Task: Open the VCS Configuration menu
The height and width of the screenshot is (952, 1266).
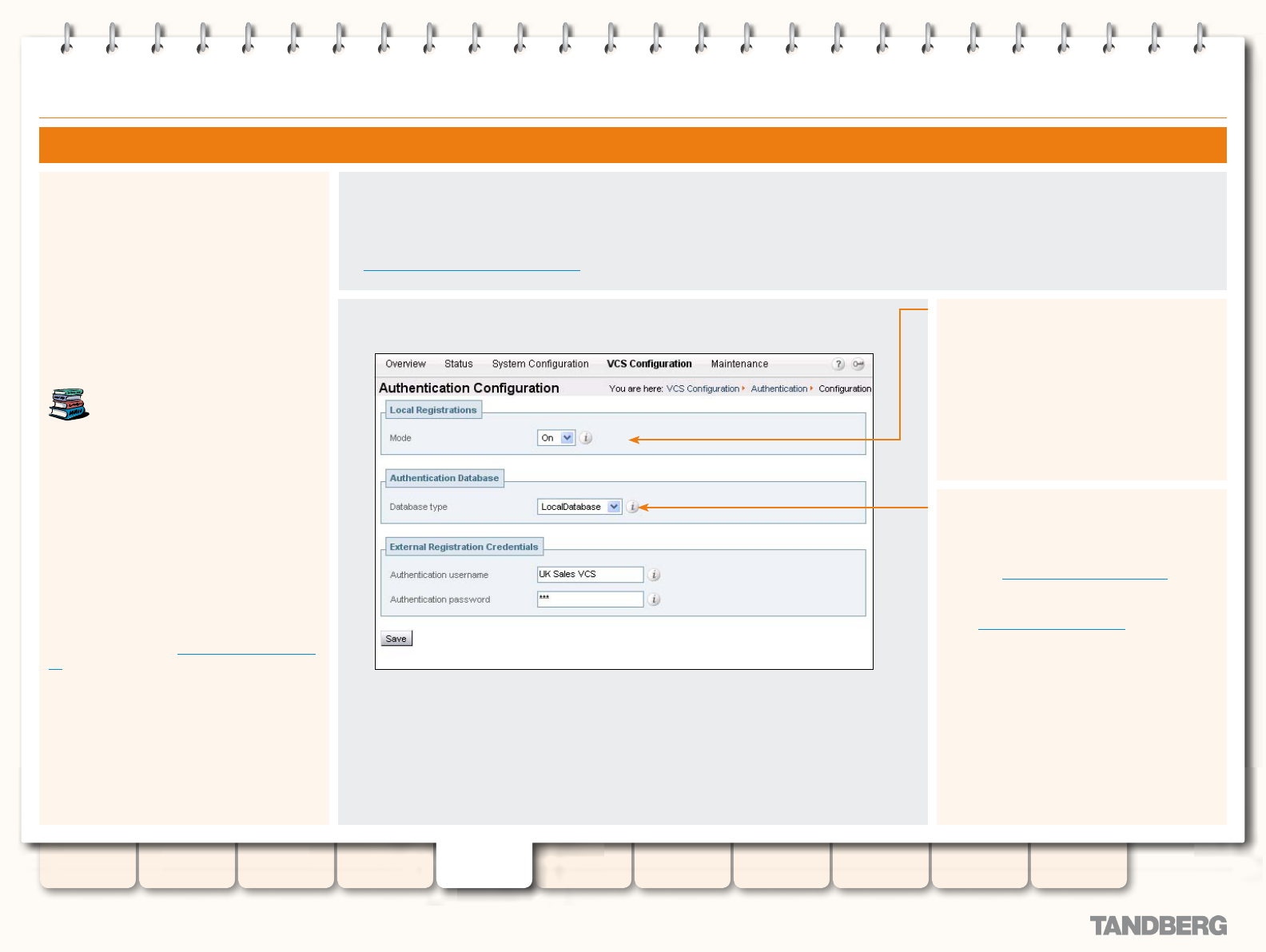Action: [x=649, y=364]
